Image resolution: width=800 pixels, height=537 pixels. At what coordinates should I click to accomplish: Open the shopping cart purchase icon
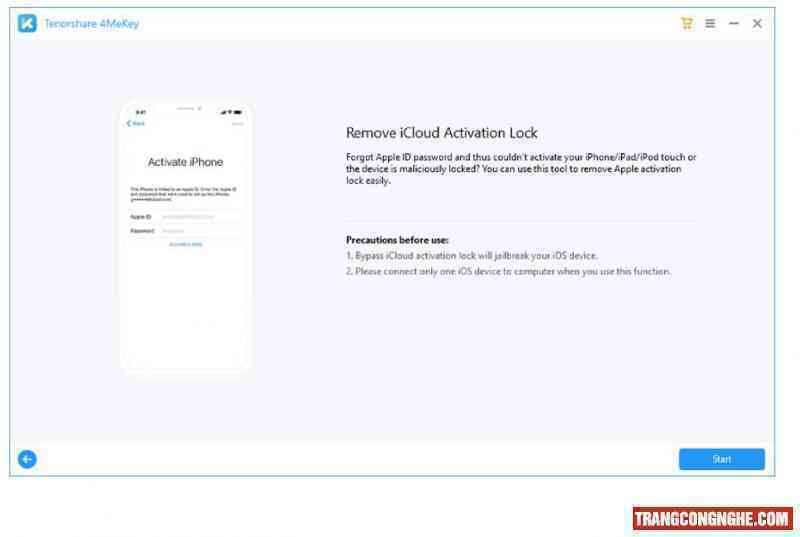[x=687, y=23]
